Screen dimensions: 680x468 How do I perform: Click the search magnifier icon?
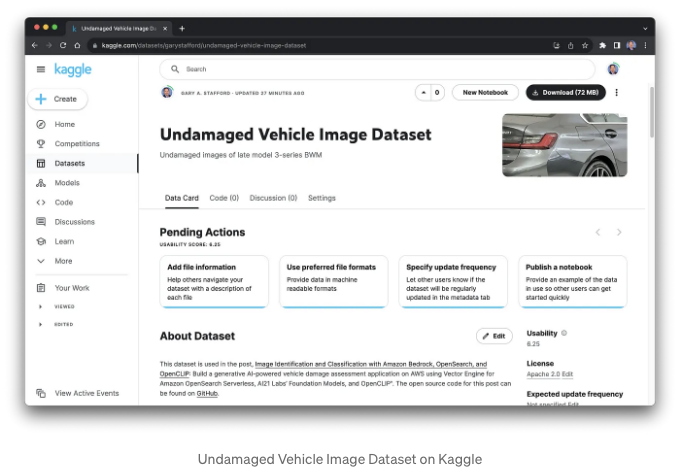click(175, 69)
